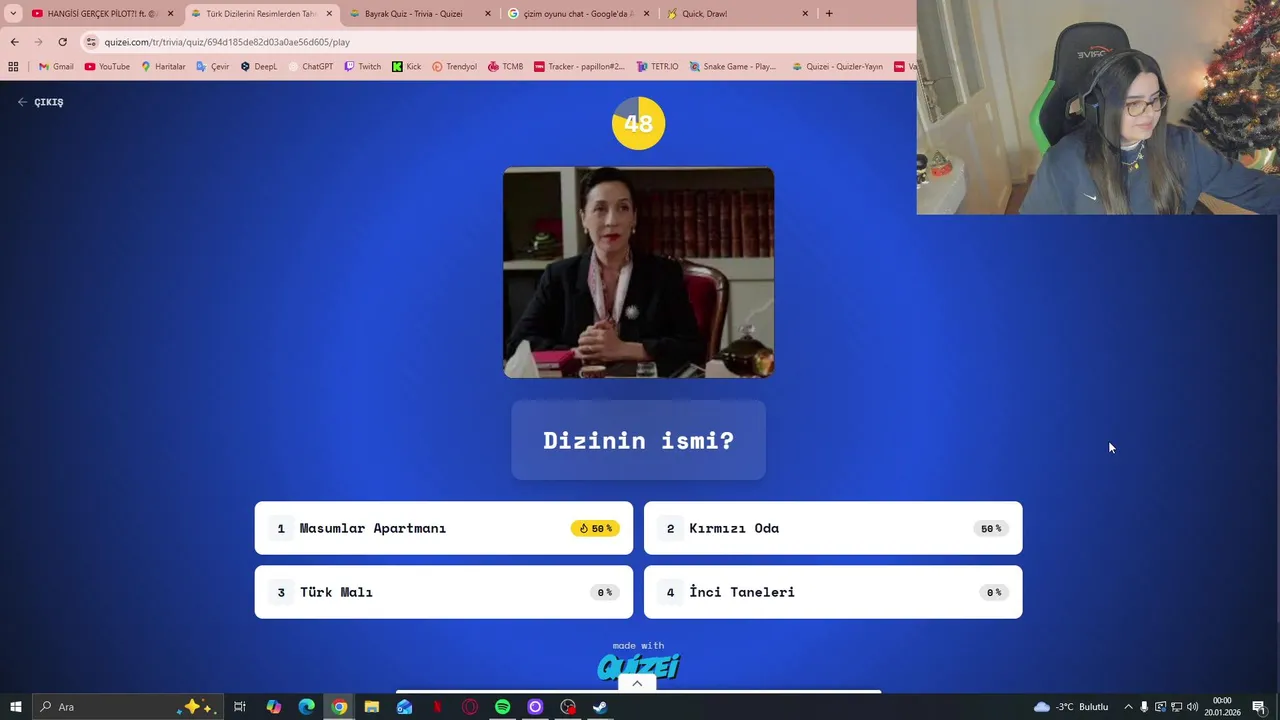Open the Chrome apps grid icon
This screenshot has width=1280, height=720.
pyautogui.click(x=13, y=67)
